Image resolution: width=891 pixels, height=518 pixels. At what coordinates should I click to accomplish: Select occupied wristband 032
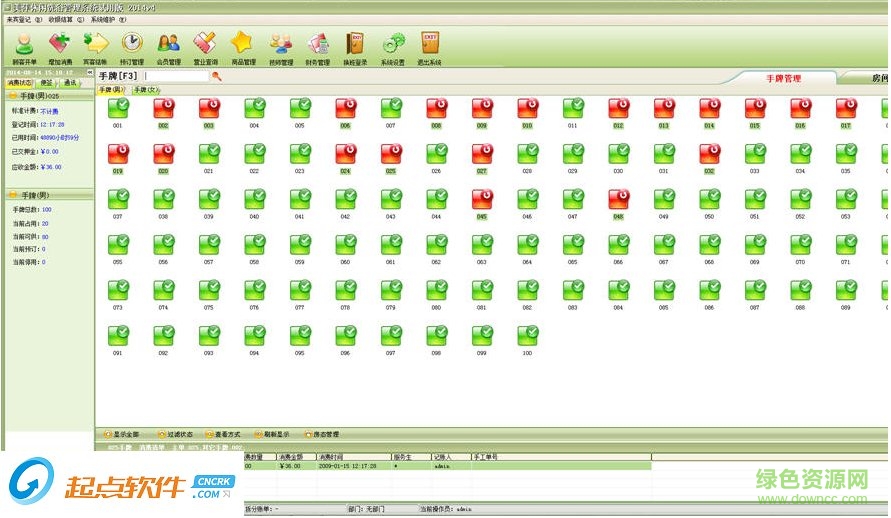710,153
